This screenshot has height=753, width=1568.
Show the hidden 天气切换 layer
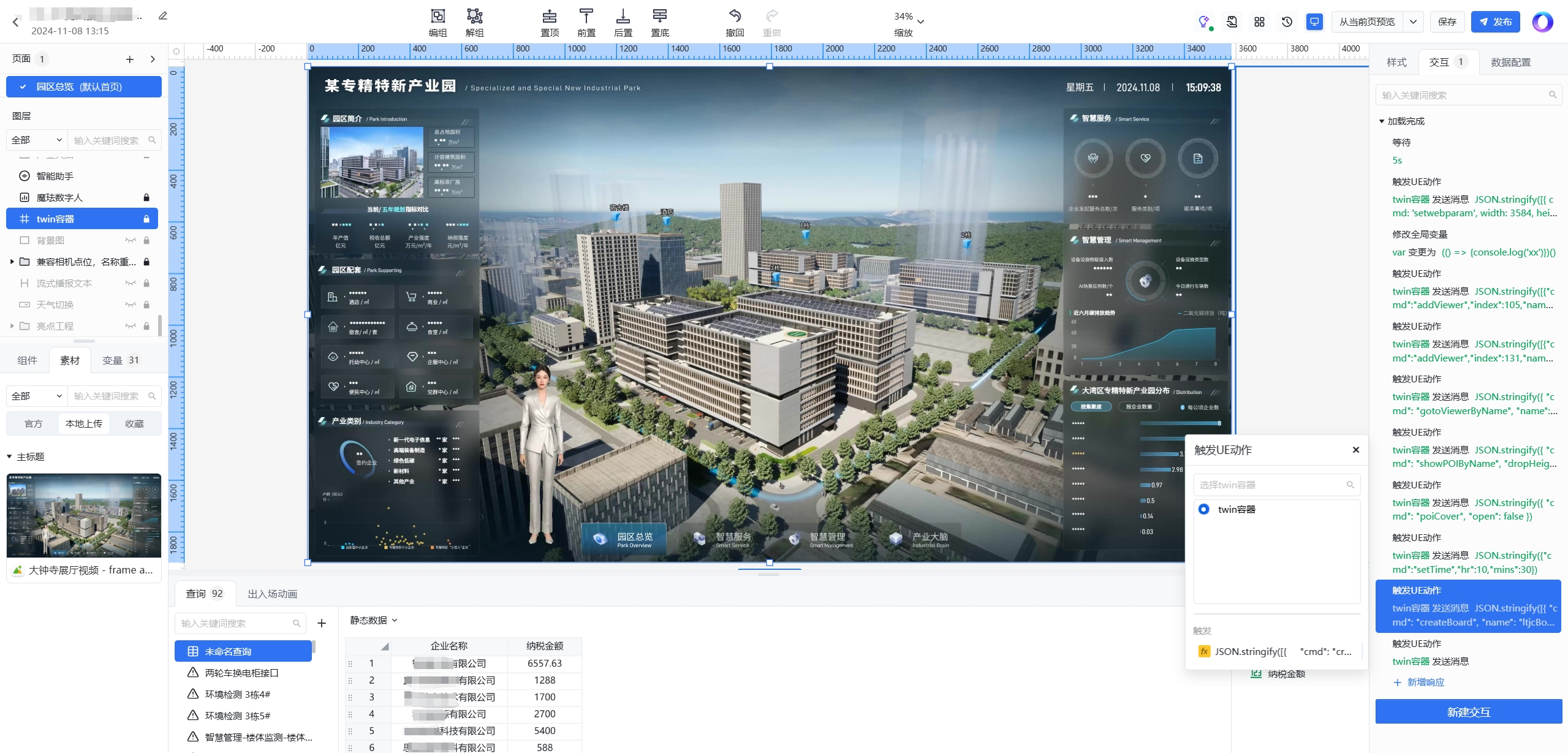131,305
